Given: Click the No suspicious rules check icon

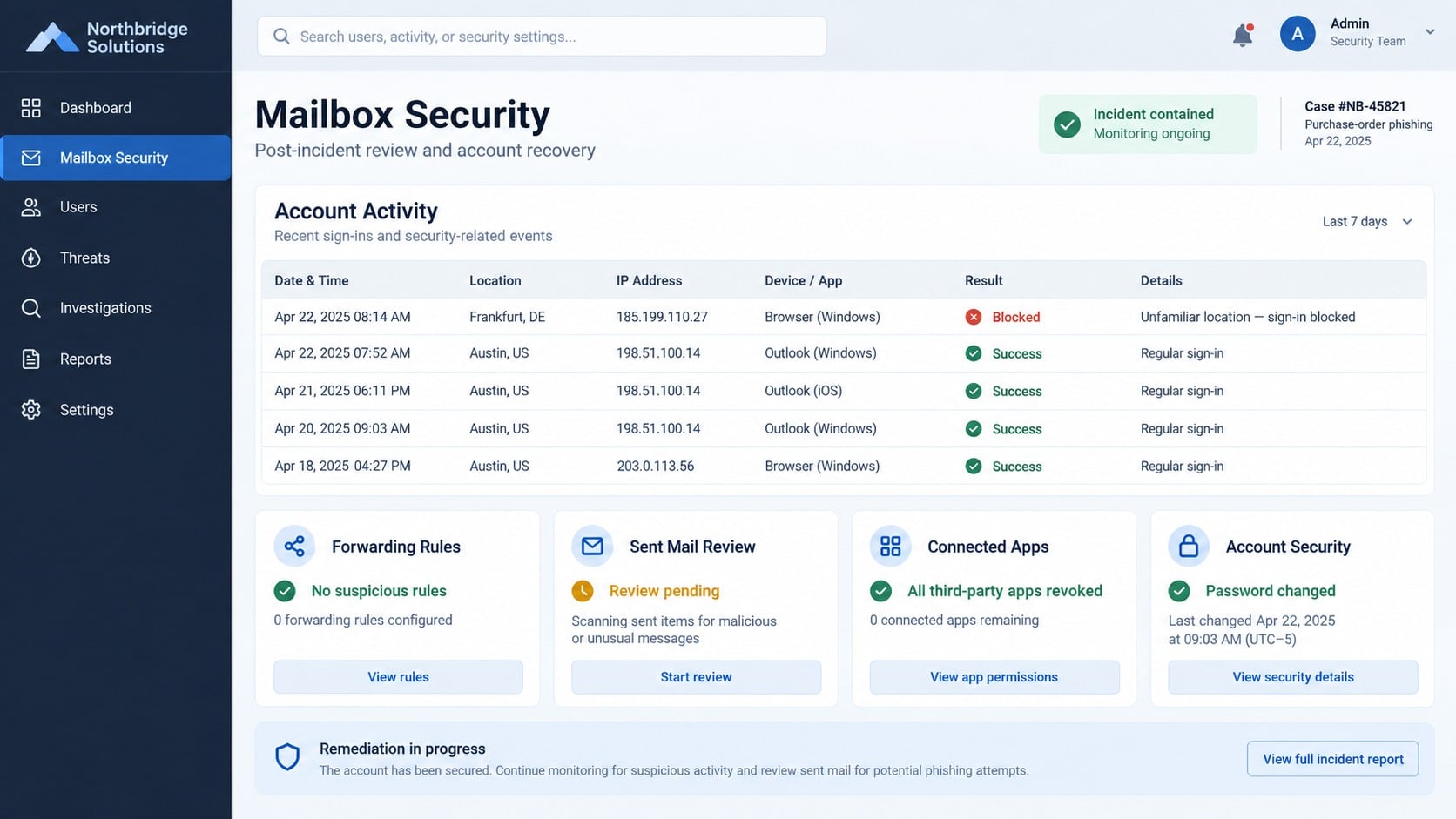Looking at the screenshot, I should click(285, 591).
